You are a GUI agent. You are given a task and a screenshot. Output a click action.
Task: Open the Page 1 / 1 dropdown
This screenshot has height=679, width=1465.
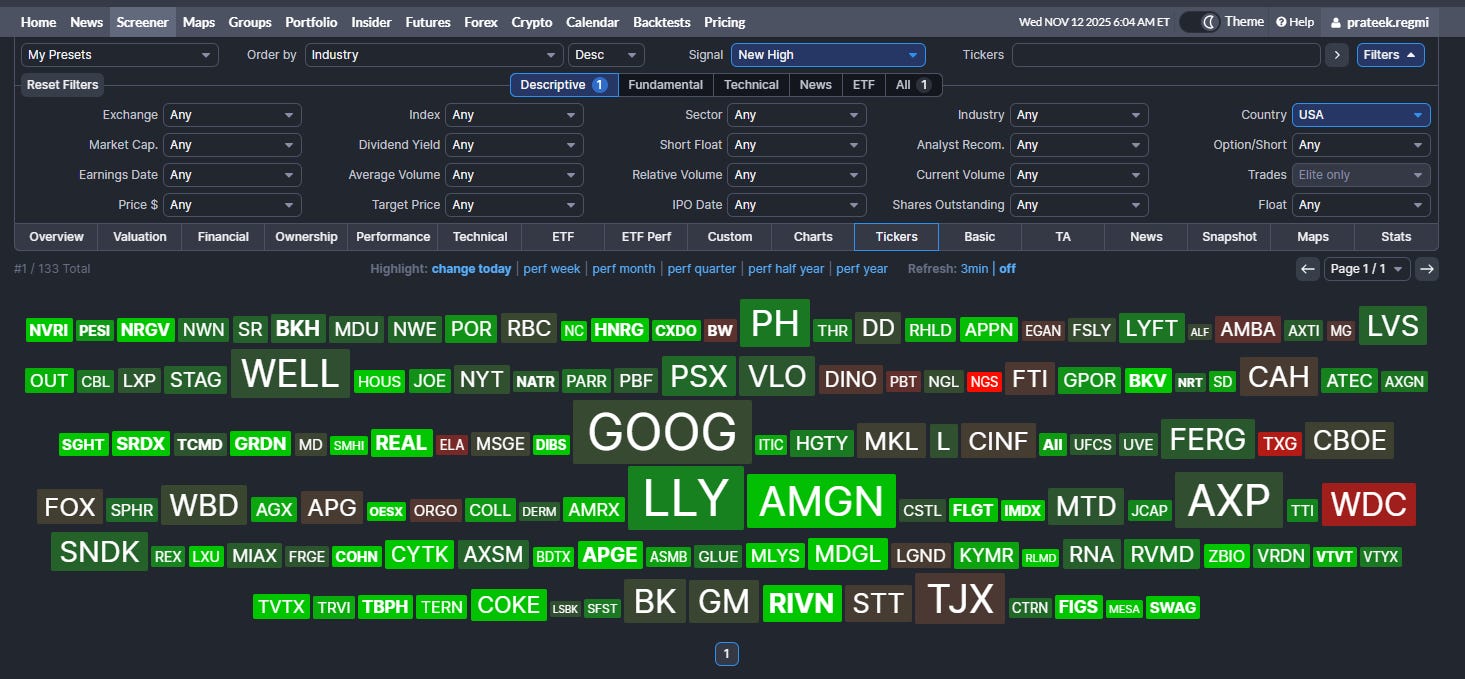point(1367,268)
